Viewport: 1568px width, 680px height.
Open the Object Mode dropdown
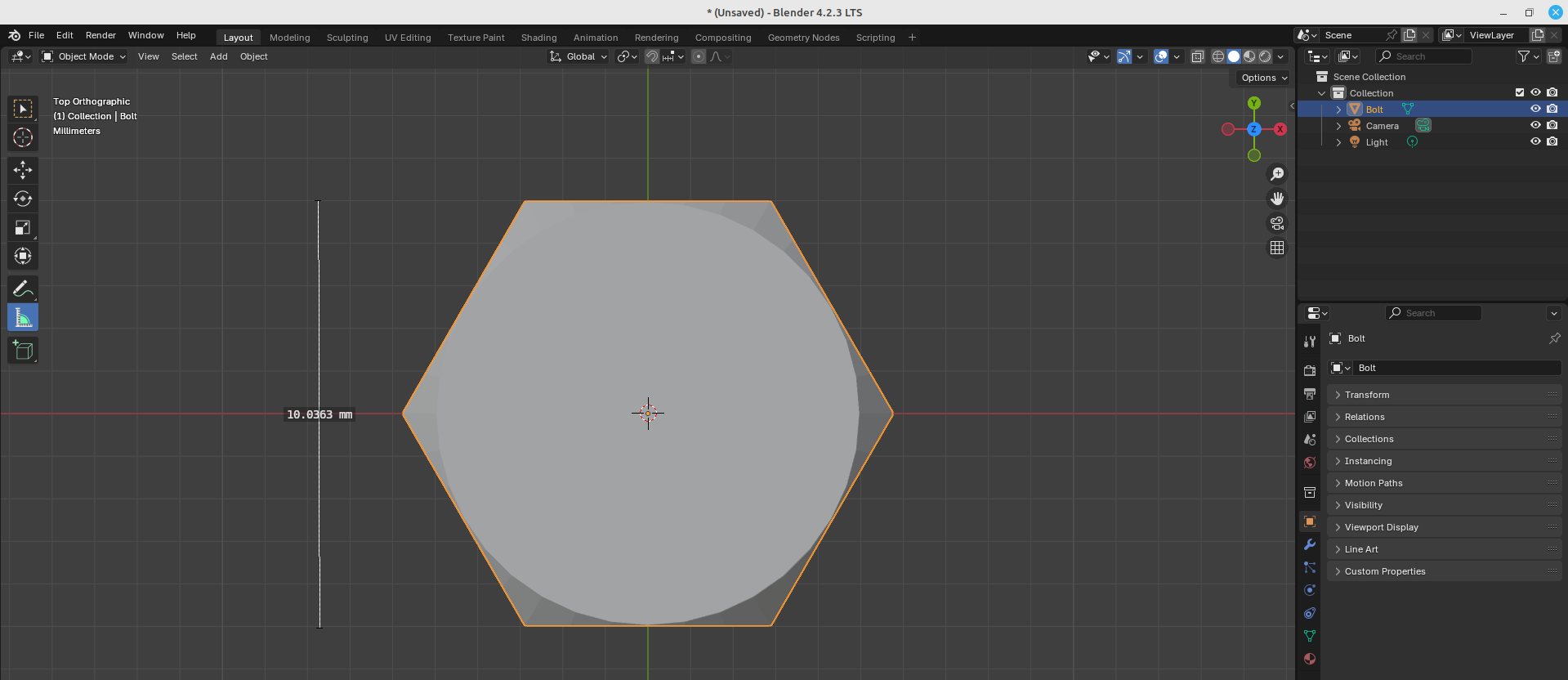84,56
